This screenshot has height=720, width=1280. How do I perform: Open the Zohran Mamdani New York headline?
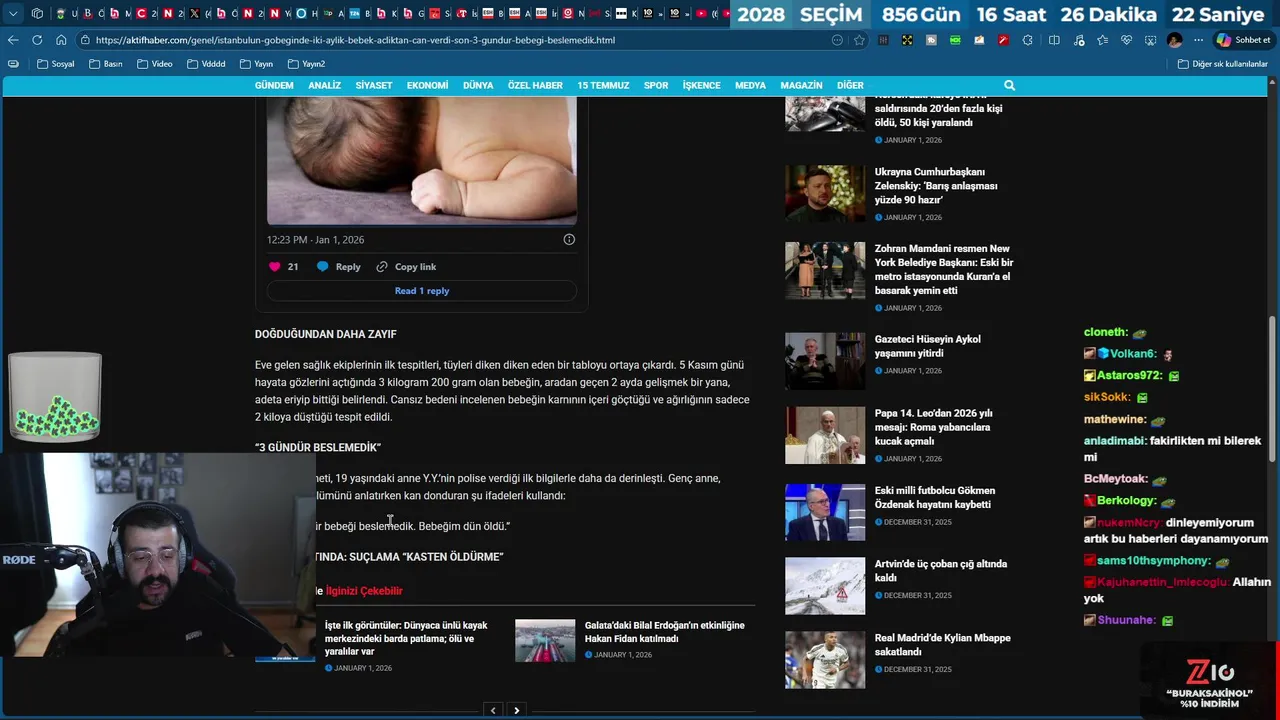[x=944, y=270]
